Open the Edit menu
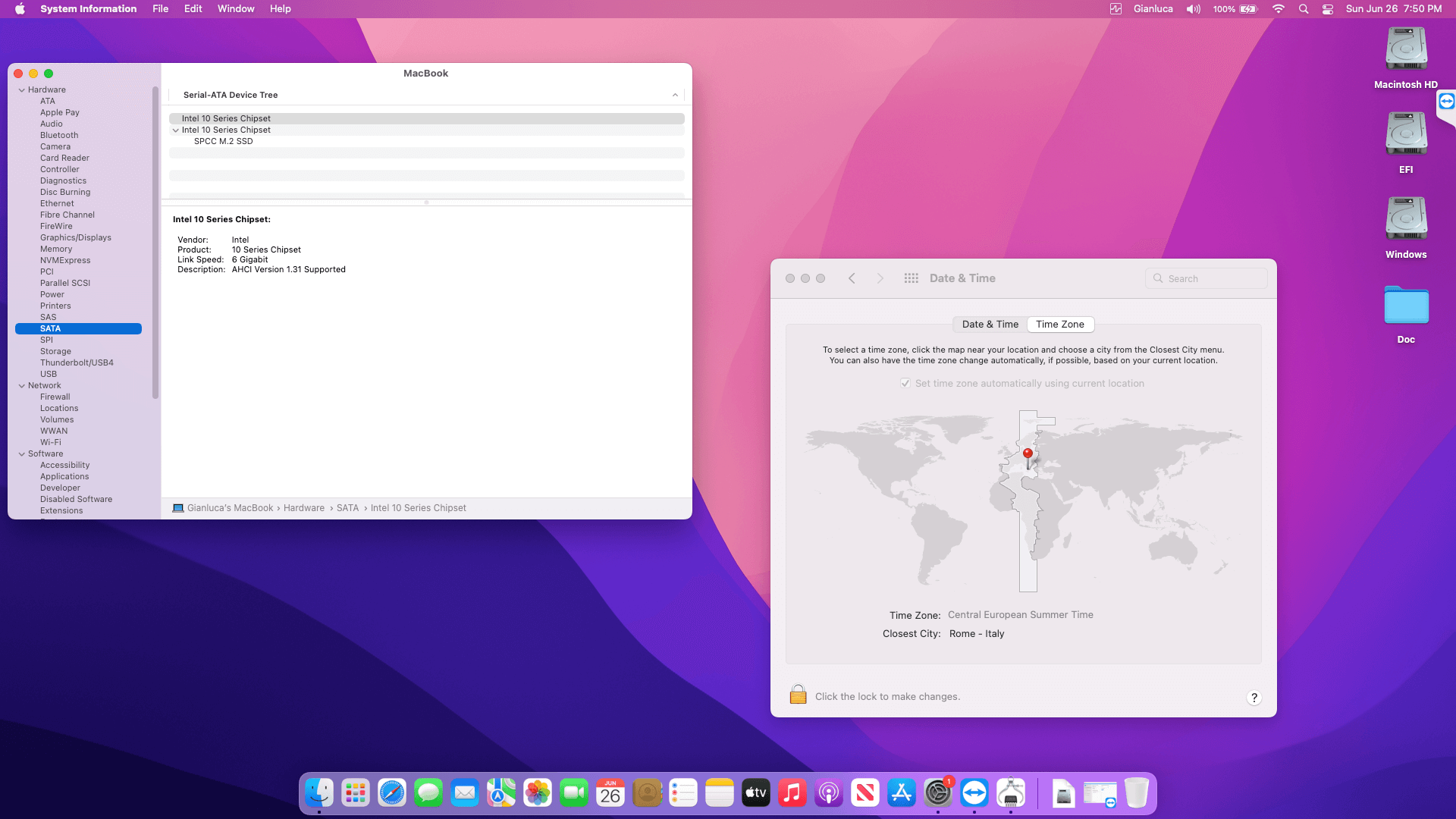 click(193, 9)
